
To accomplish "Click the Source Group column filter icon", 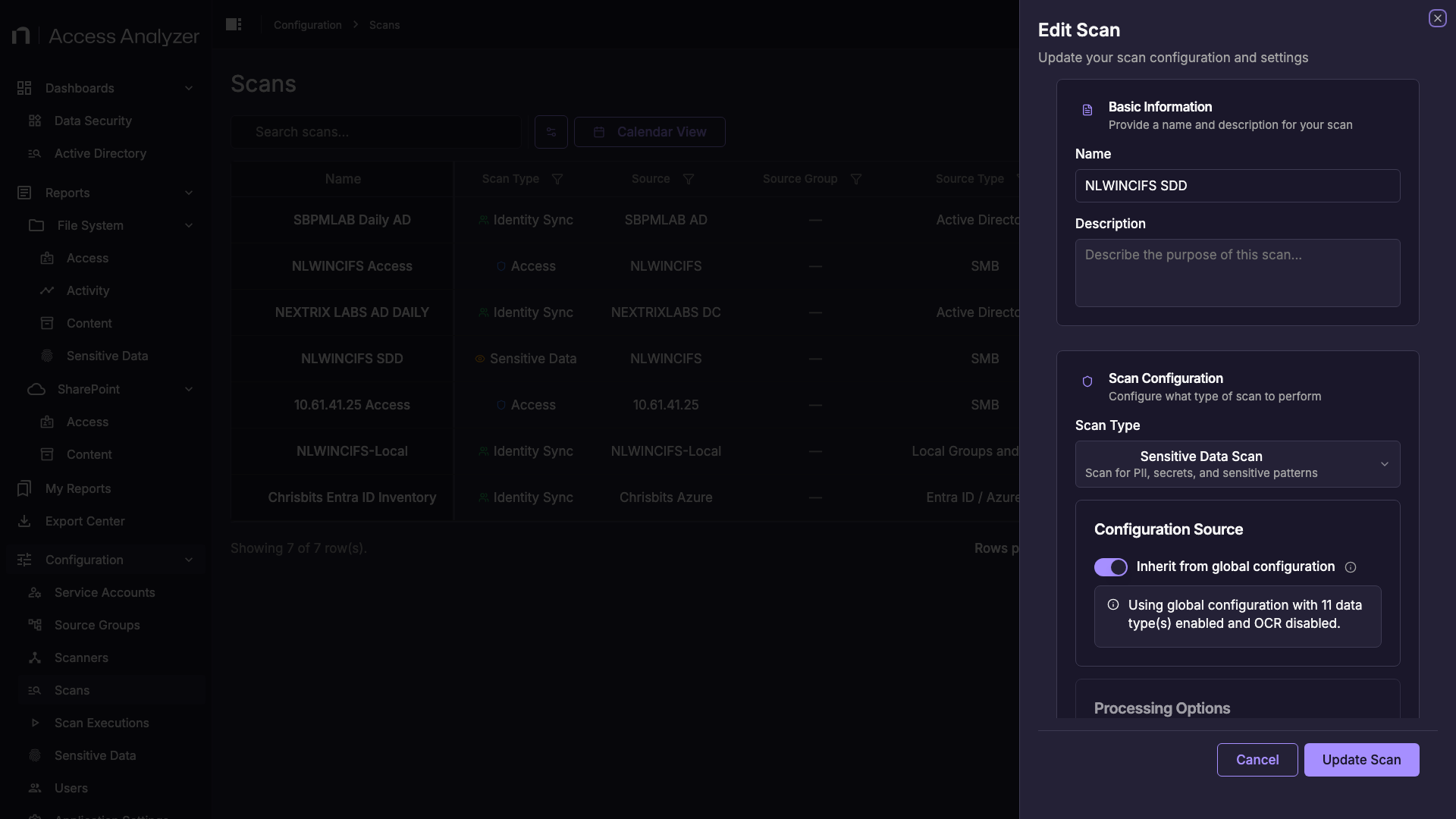I will click(856, 179).
